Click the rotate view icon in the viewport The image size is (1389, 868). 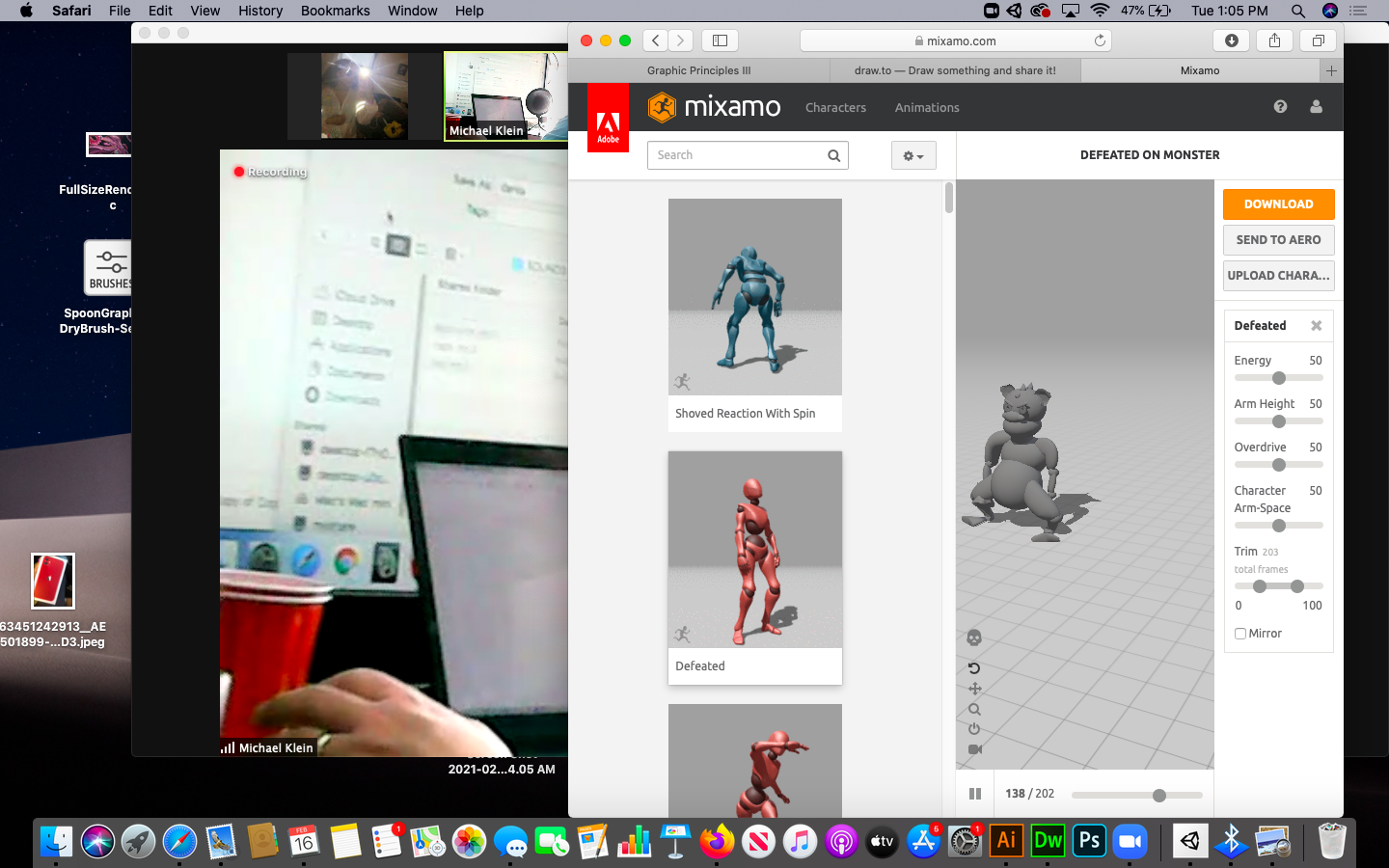pos(974,668)
